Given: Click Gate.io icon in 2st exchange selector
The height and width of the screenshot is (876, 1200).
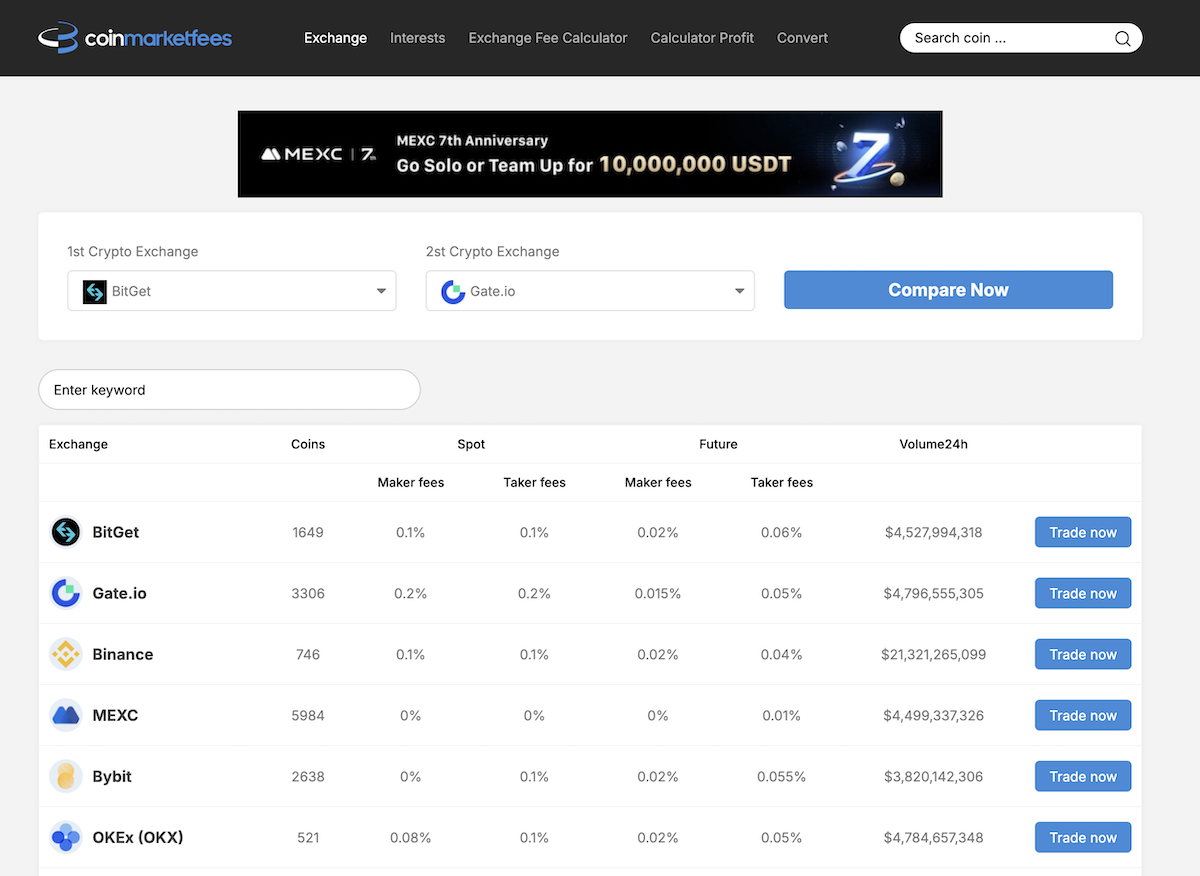Looking at the screenshot, I should click(x=453, y=291).
